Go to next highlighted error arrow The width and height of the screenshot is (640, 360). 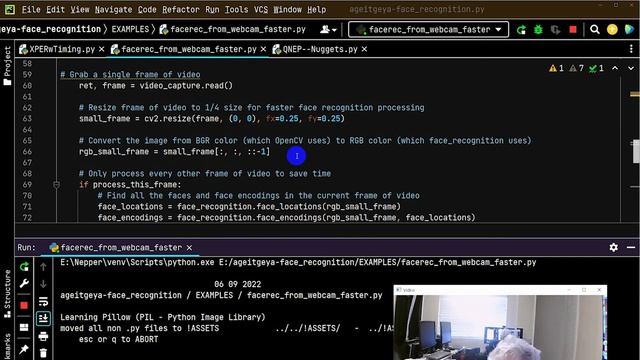click(x=631, y=68)
